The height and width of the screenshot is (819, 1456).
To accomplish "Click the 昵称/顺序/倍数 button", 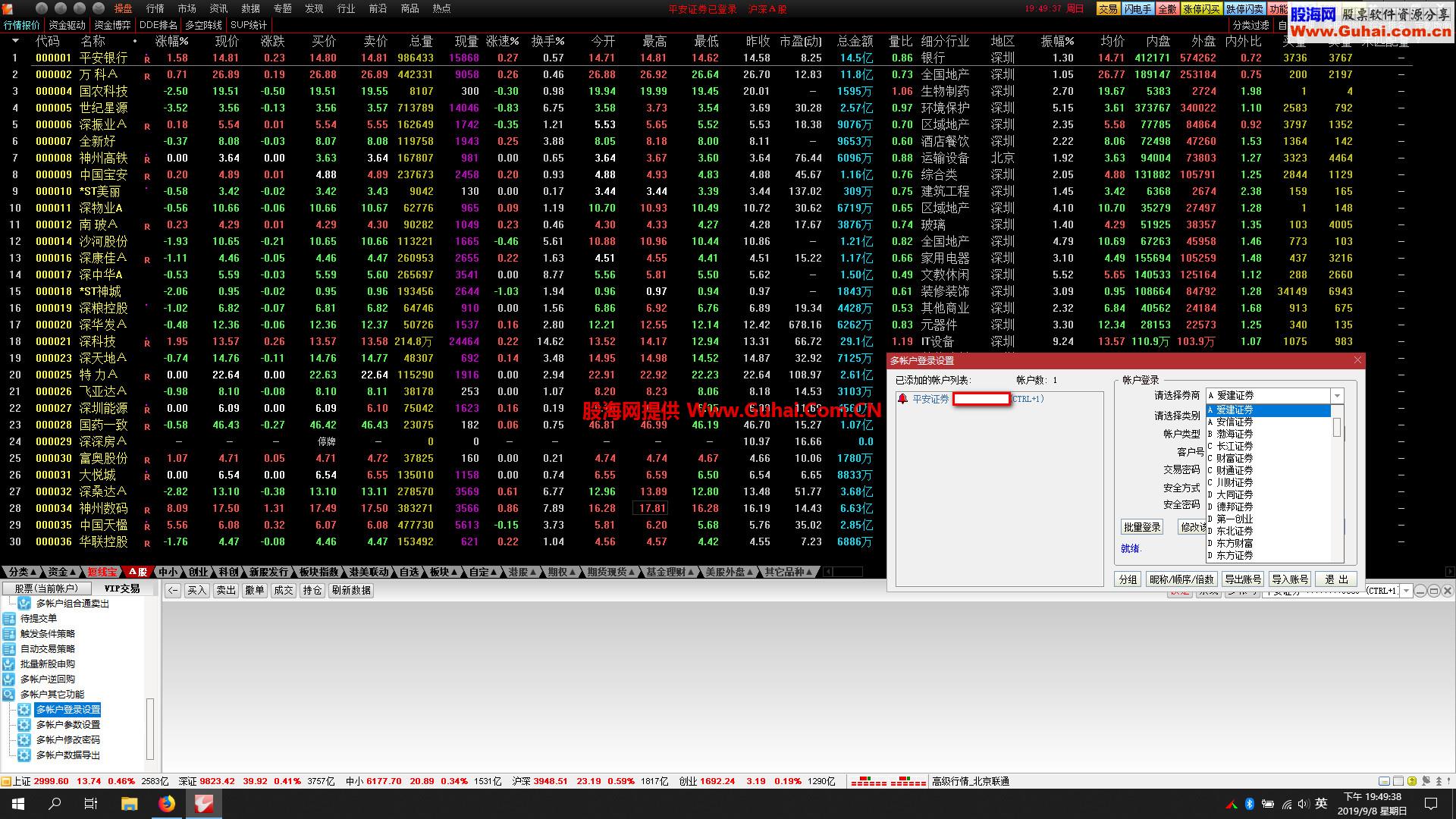I will coord(1181,579).
